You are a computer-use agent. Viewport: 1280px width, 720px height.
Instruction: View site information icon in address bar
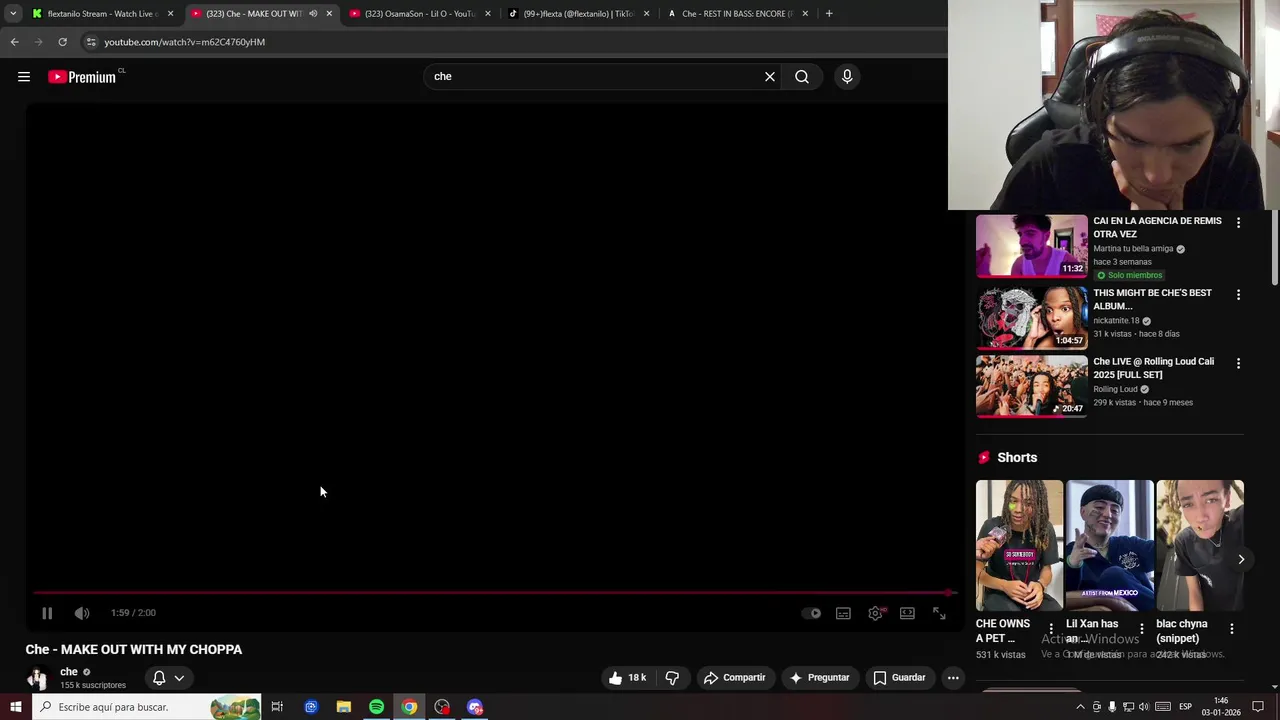(x=90, y=42)
